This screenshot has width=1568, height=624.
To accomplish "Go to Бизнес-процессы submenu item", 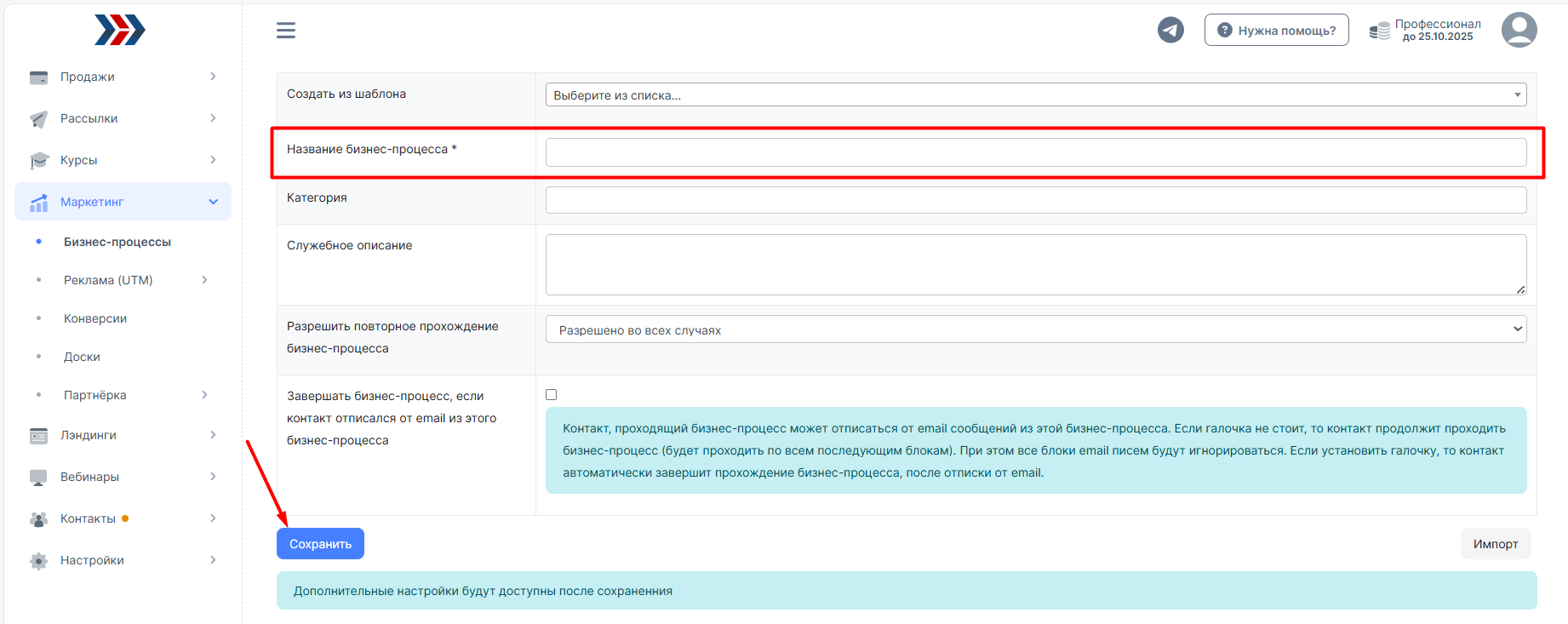I will tap(117, 242).
